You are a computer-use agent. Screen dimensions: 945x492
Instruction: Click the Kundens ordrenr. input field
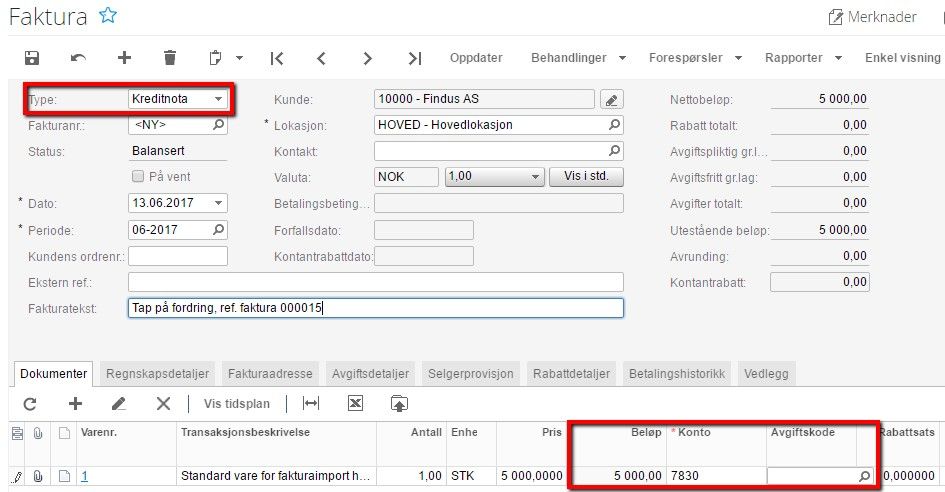(x=178, y=256)
